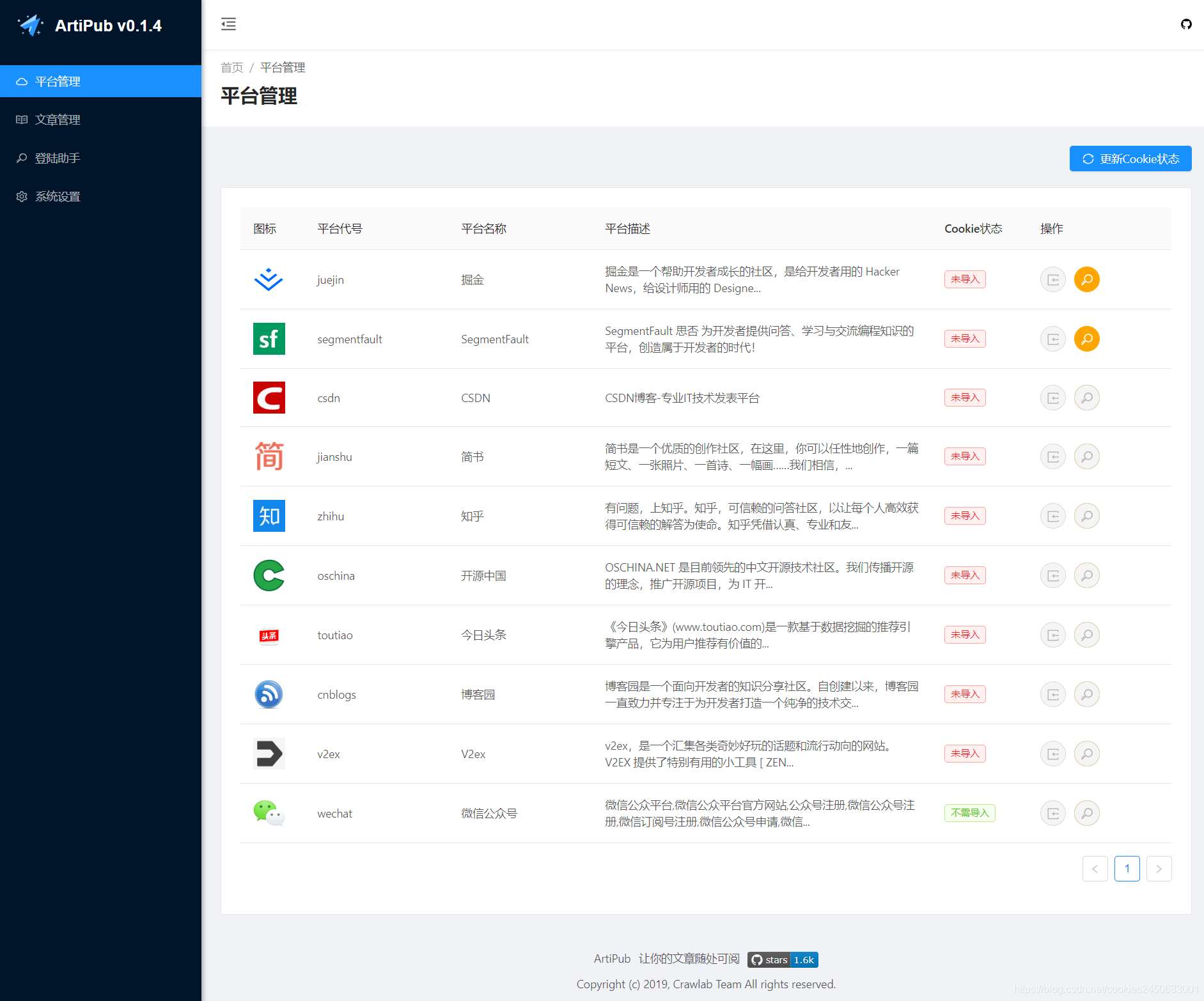Viewport: 1204px width, 1001px height.
Task: Click the SegmentFault sf logo
Action: click(269, 339)
